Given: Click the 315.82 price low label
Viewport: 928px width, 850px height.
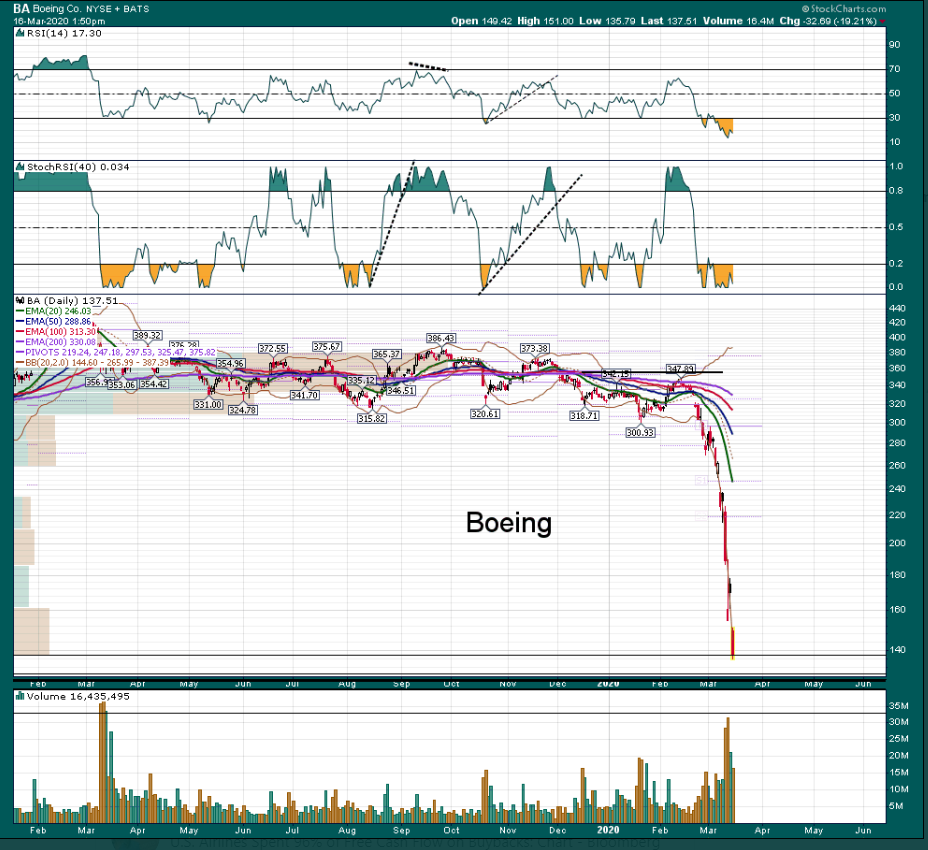Looking at the screenshot, I should (371, 418).
